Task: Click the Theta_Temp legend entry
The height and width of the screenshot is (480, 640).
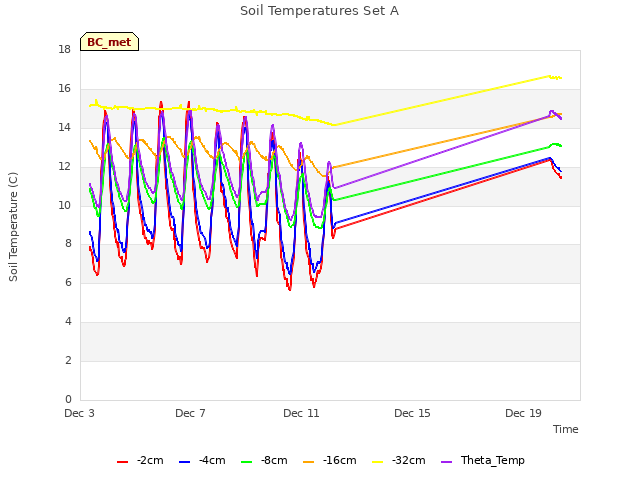Action: coord(483,460)
